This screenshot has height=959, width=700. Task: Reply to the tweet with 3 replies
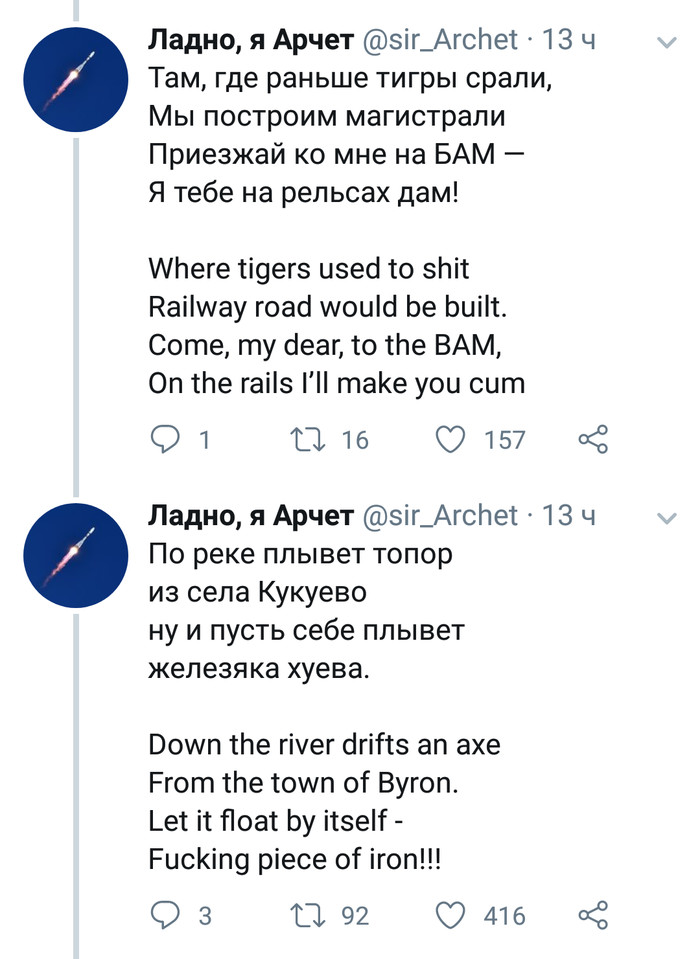164,915
